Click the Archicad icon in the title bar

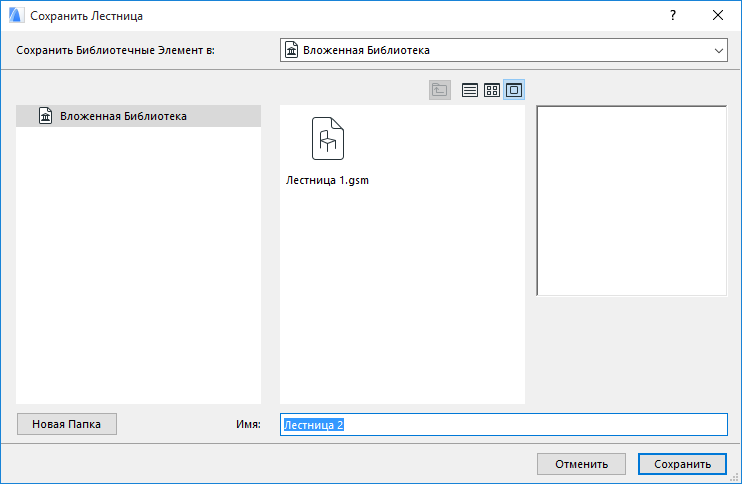click(16, 16)
